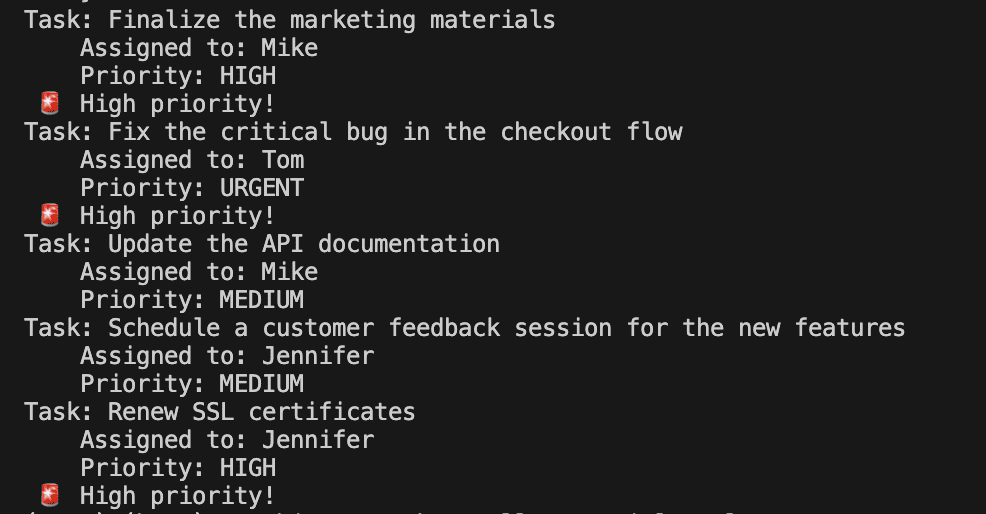Viewport: 986px width, 514px height.
Task: Select the "Fix the critical bug" task line
Action: click(353, 131)
